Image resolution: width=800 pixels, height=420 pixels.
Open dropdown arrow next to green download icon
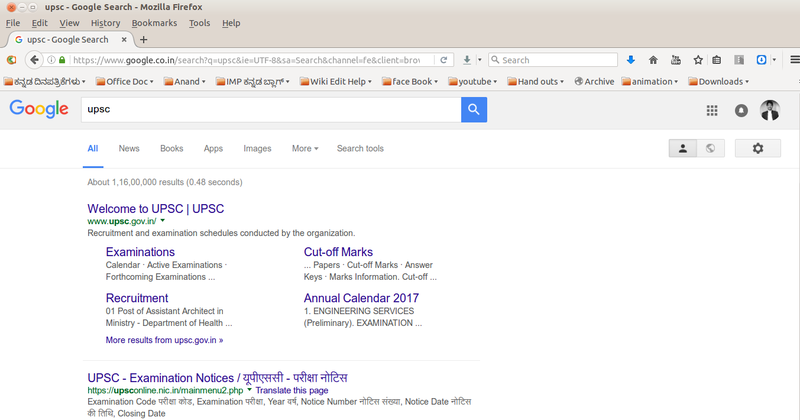point(479,60)
